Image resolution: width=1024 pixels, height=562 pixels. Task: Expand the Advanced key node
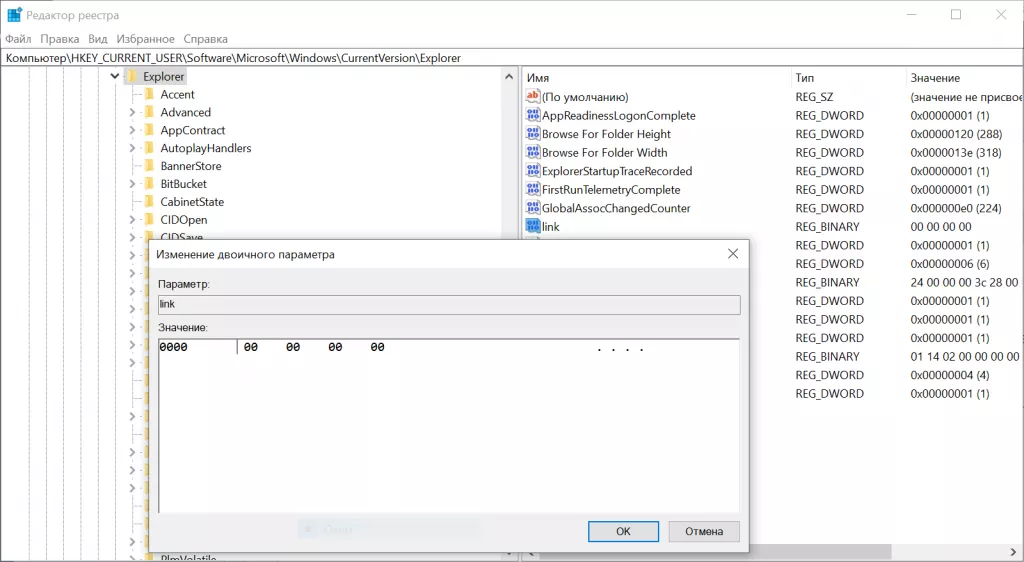(x=132, y=113)
